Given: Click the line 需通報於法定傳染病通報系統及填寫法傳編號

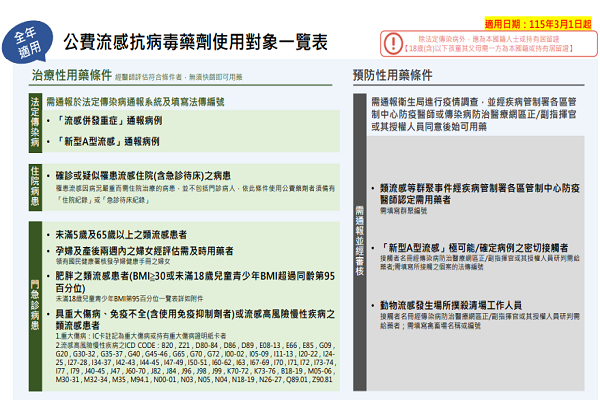Looking at the screenshot, I should coord(135,102).
